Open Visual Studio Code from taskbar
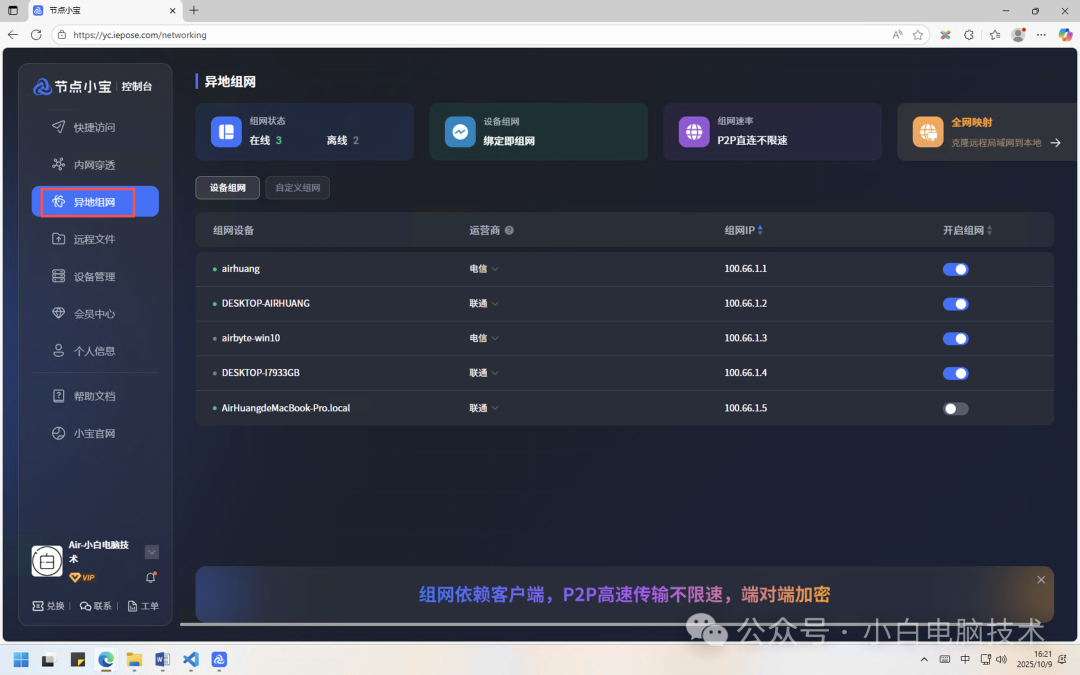The height and width of the screenshot is (675, 1080). pyautogui.click(x=191, y=659)
